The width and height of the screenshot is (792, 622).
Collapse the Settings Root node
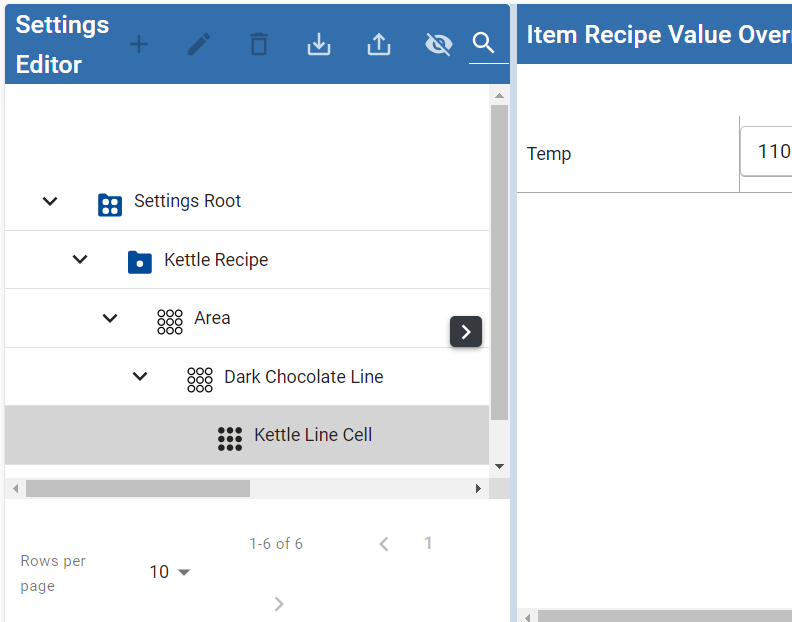click(50, 202)
